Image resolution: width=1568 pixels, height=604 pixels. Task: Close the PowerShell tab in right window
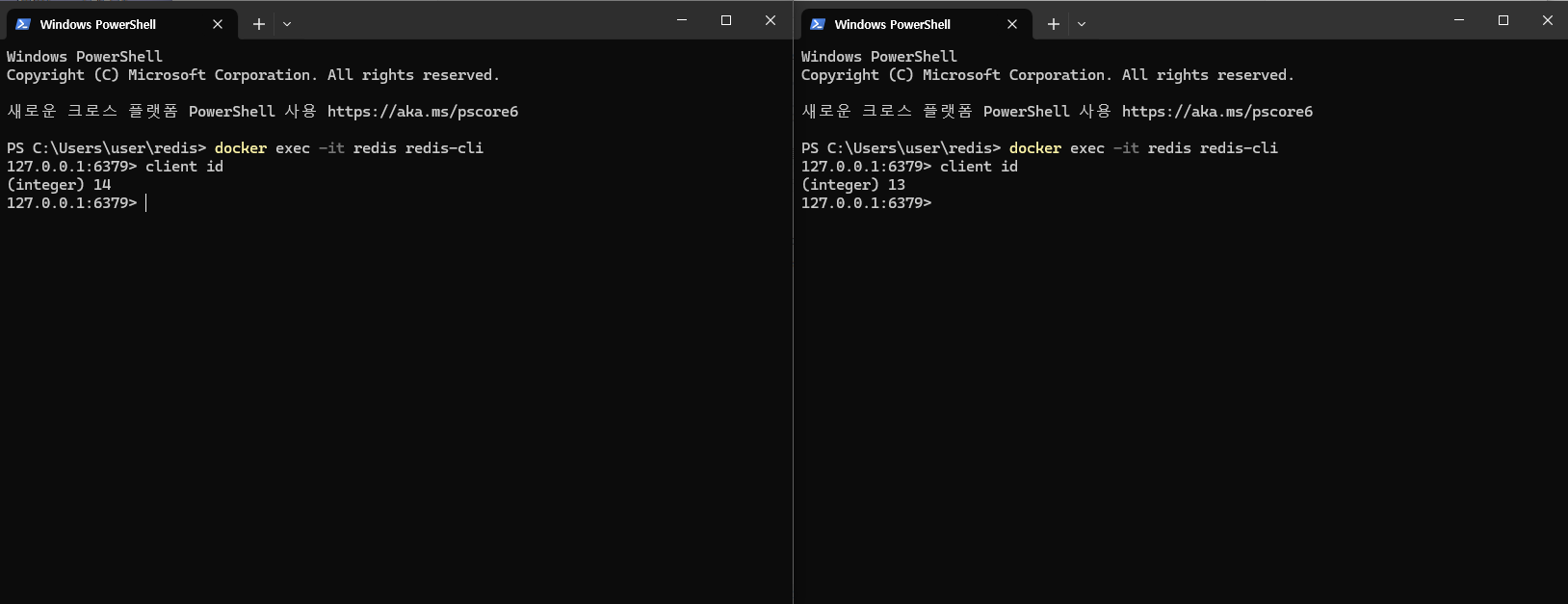click(1012, 24)
